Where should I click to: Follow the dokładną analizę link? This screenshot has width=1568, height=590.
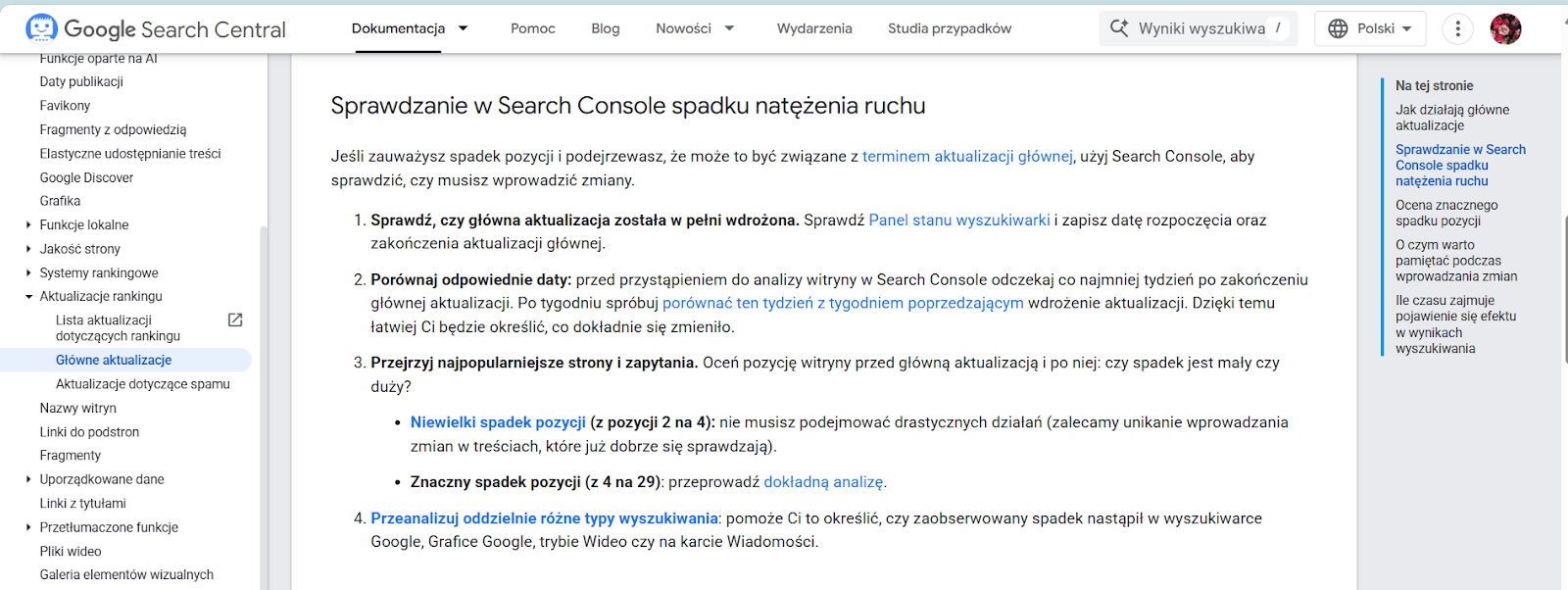(822, 482)
